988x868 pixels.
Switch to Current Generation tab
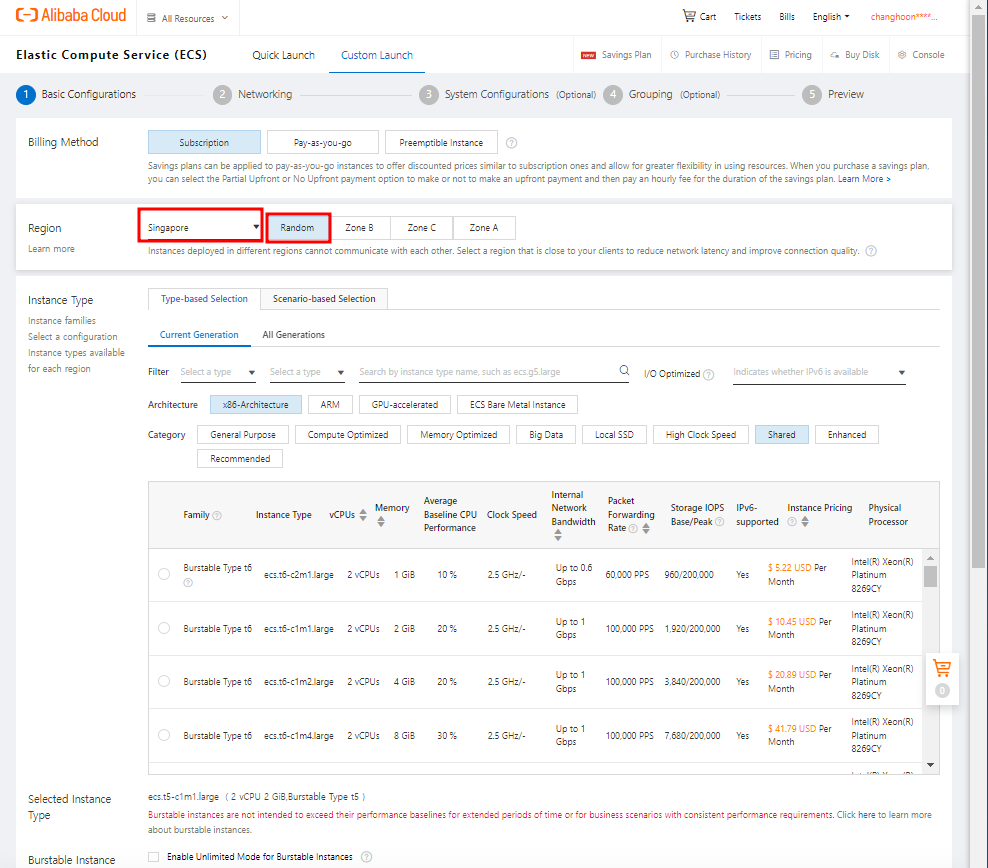click(199, 334)
